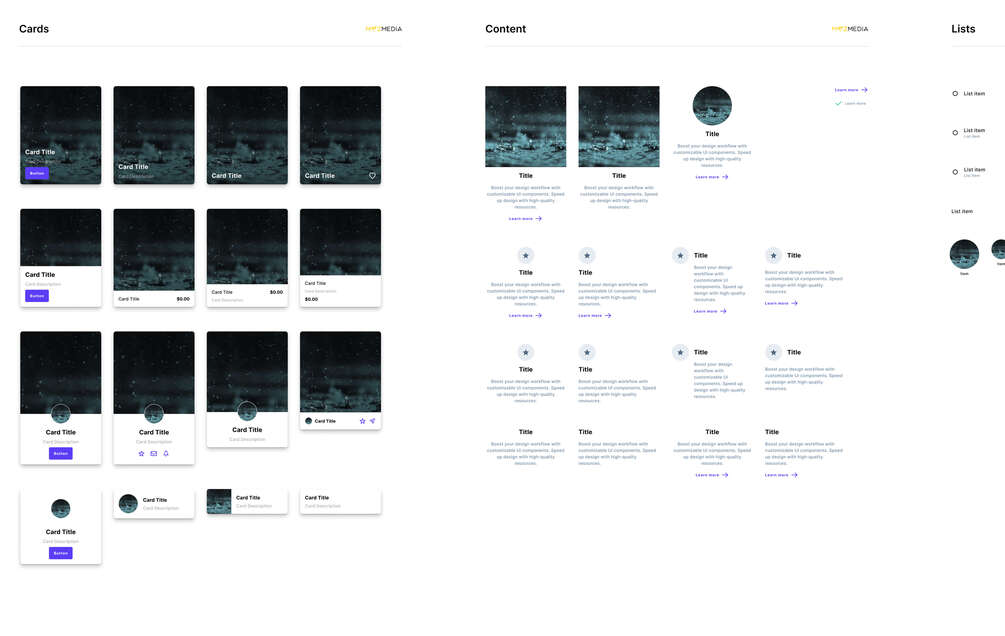Click the Button on the imageless avatar card
The image size is (1005, 636).
point(61,553)
